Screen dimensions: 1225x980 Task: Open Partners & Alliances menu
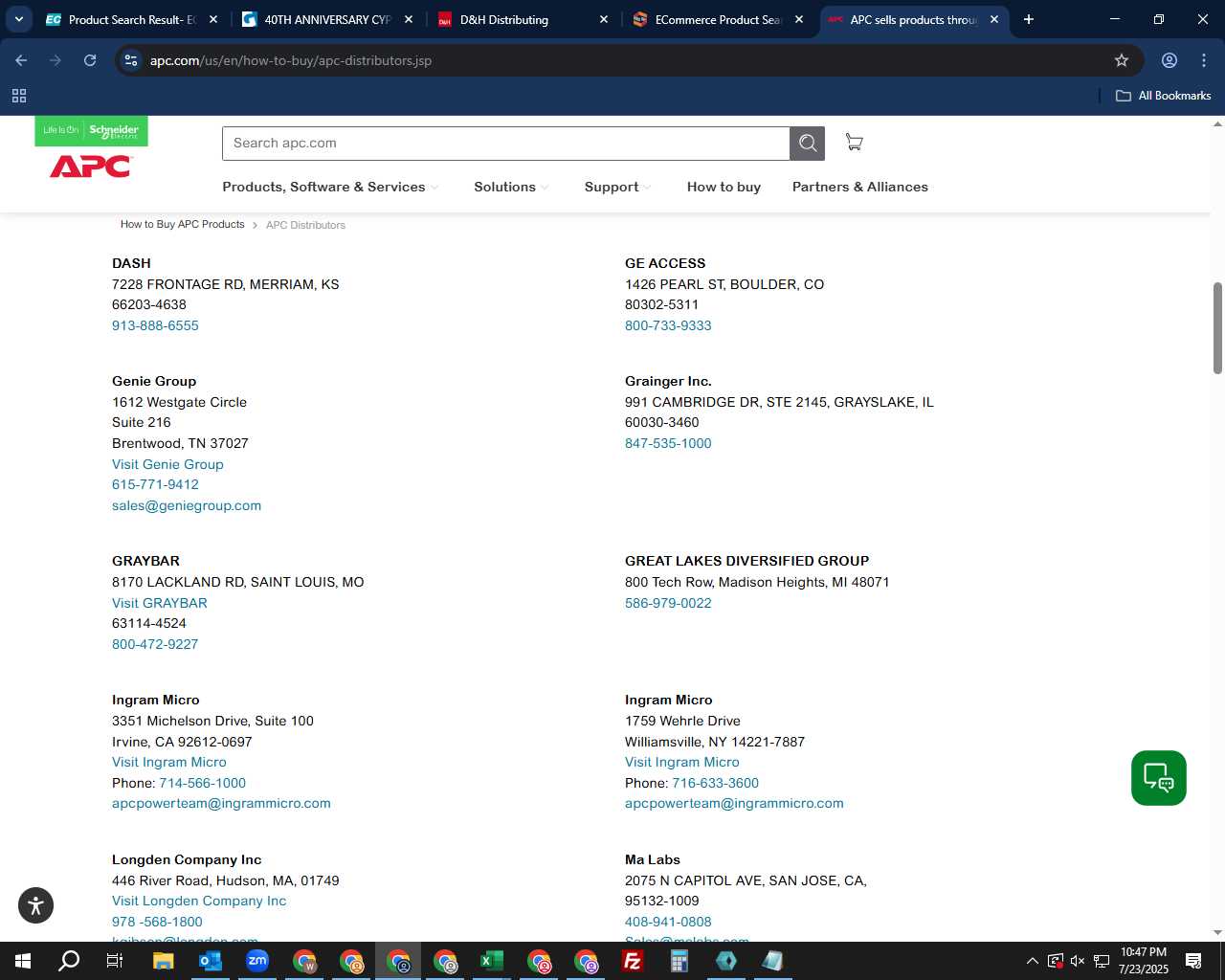pyautogui.click(x=860, y=187)
